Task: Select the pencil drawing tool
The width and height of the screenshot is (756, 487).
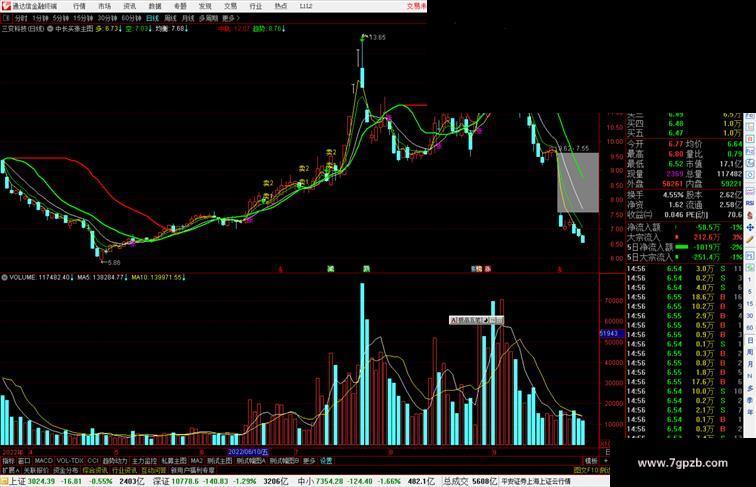Action: (x=750, y=239)
